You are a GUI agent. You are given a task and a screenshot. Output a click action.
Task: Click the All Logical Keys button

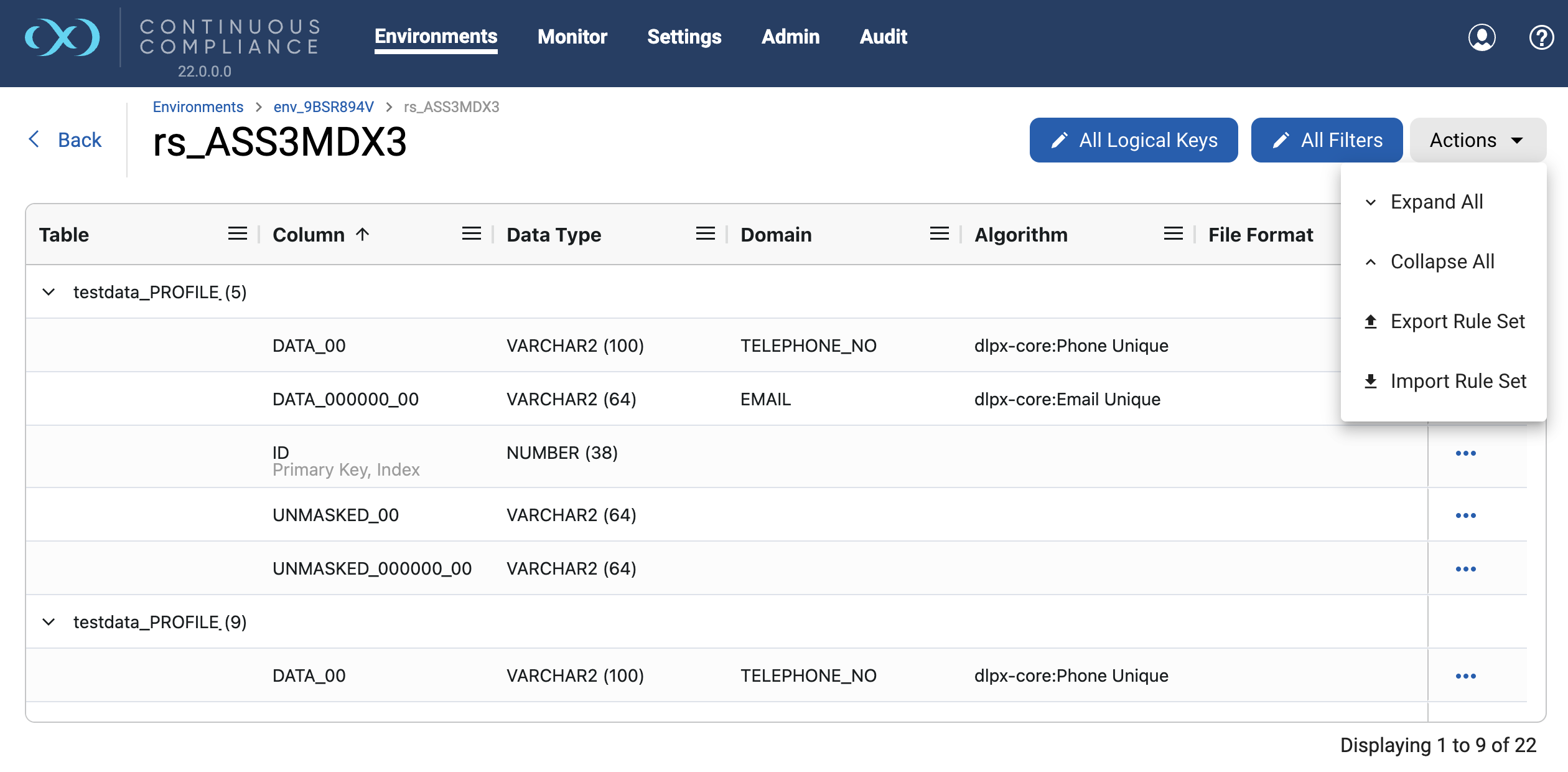pos(1133,140)
